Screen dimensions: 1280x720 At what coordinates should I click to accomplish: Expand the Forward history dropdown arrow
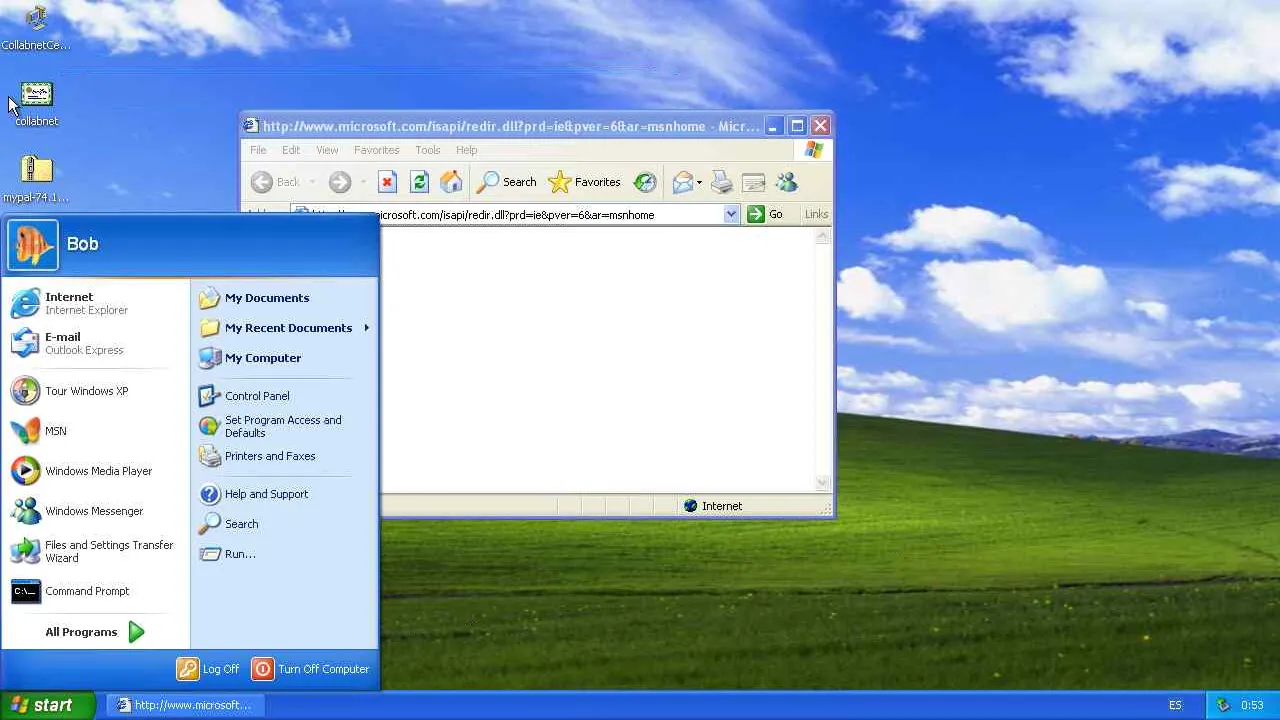[x=362, y=182]
